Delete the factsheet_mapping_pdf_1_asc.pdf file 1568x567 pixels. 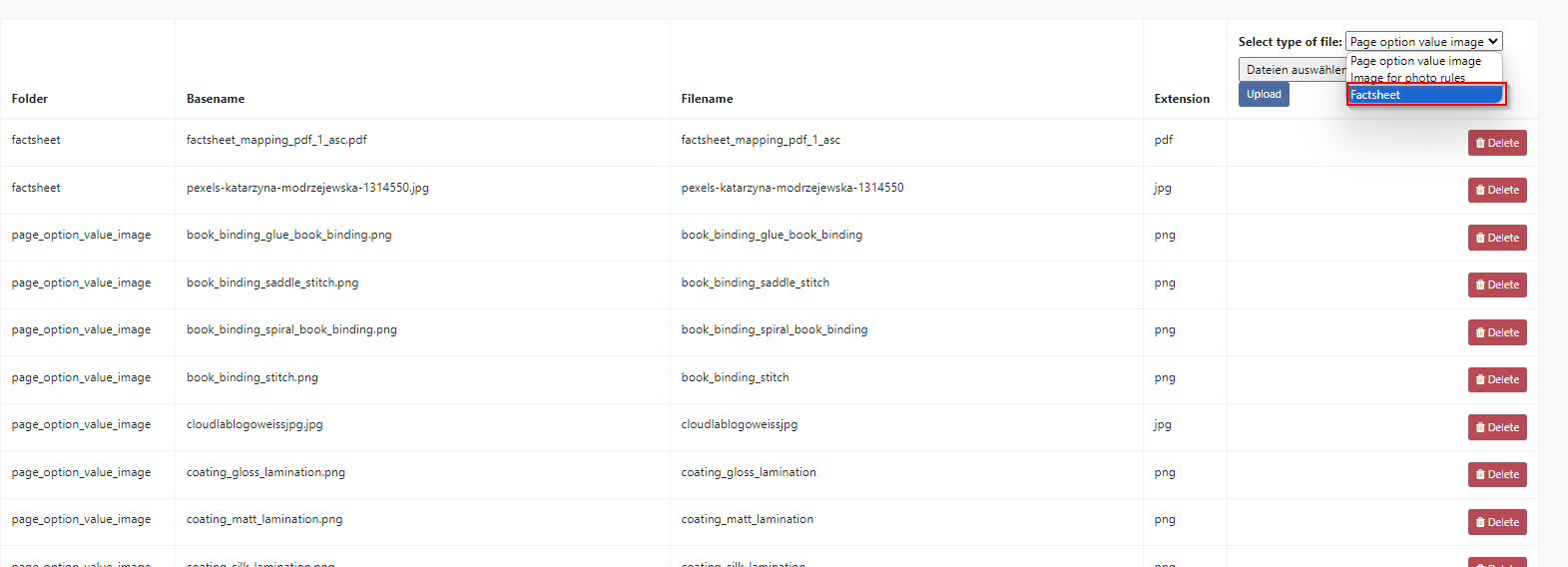click(x=1496, y=143)
